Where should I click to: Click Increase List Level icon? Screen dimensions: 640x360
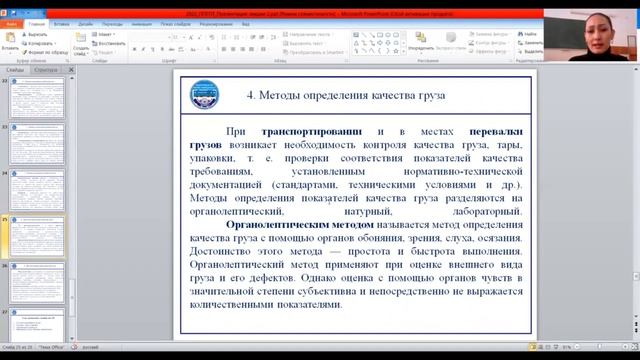tap(262, 38)
